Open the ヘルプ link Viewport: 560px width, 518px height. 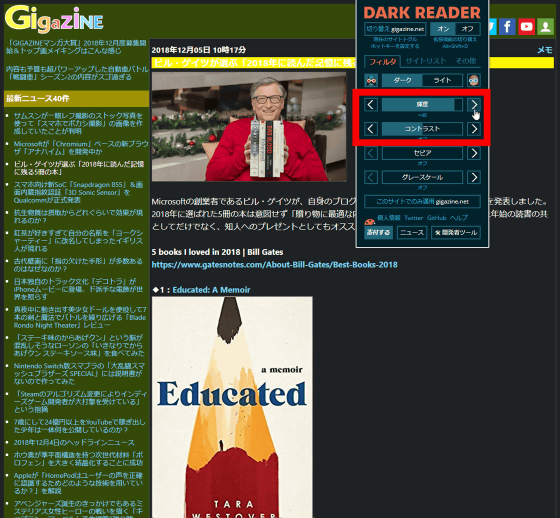click(x=459, y=218)
